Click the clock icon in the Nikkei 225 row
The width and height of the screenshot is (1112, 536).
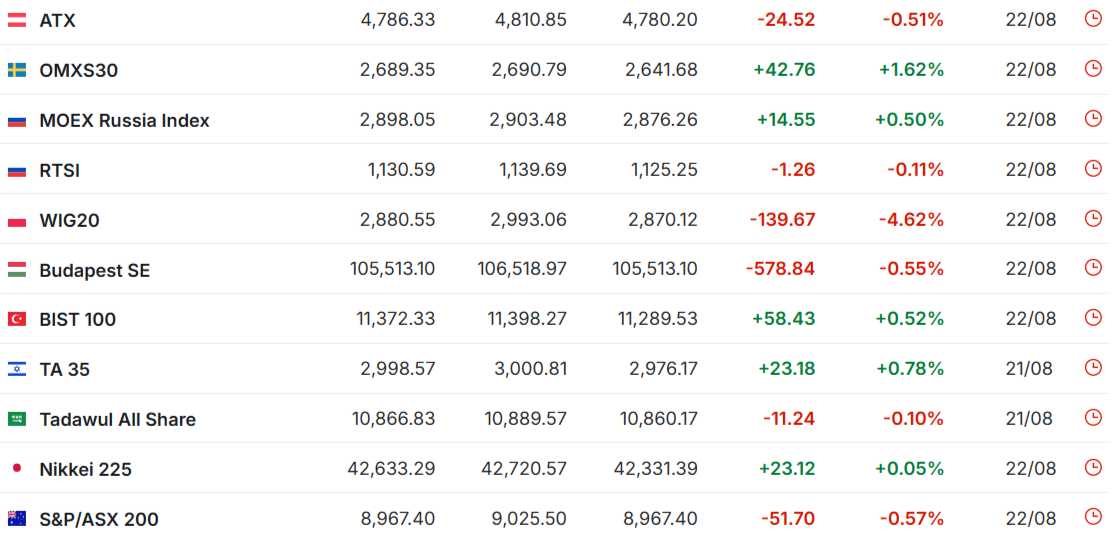[x=1093, y=468]
